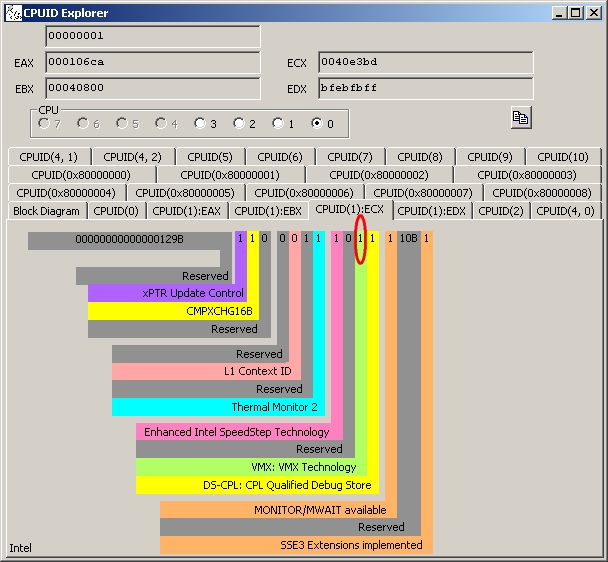Click the pink L1 Context ID bar

[x=206, y=371]
